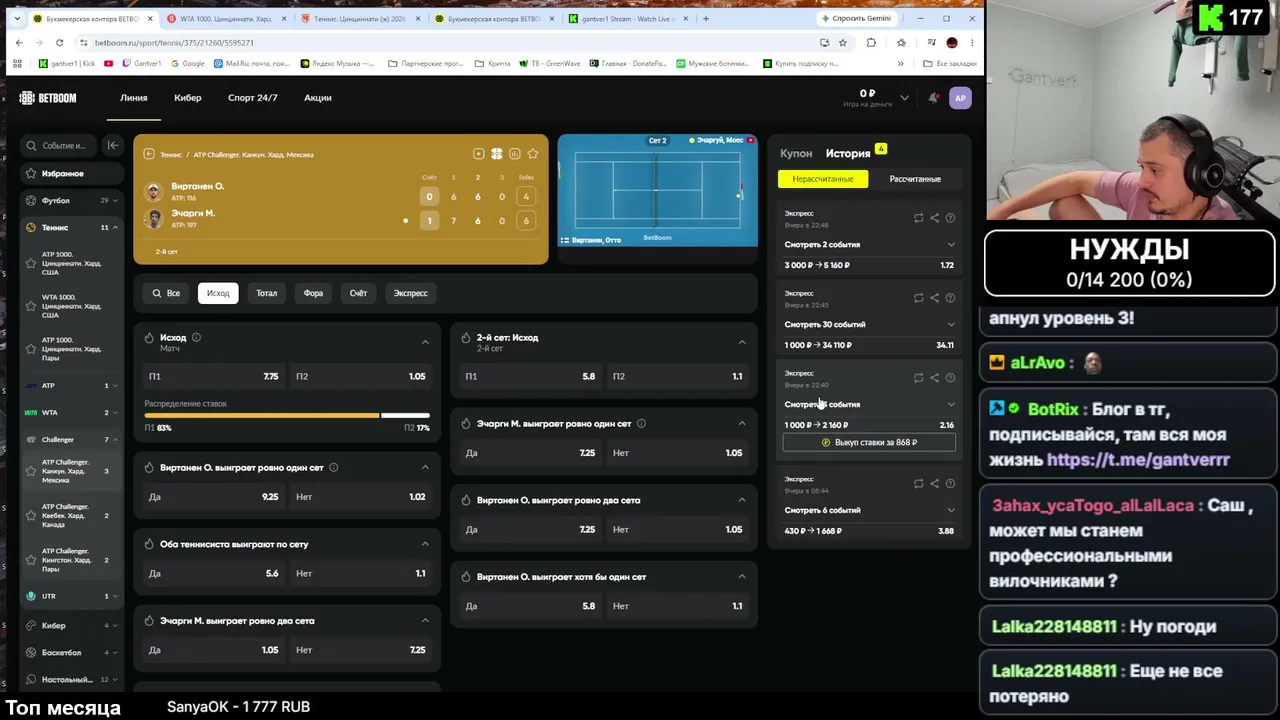
Task: Open the Линия section
Action: point(134,98)
